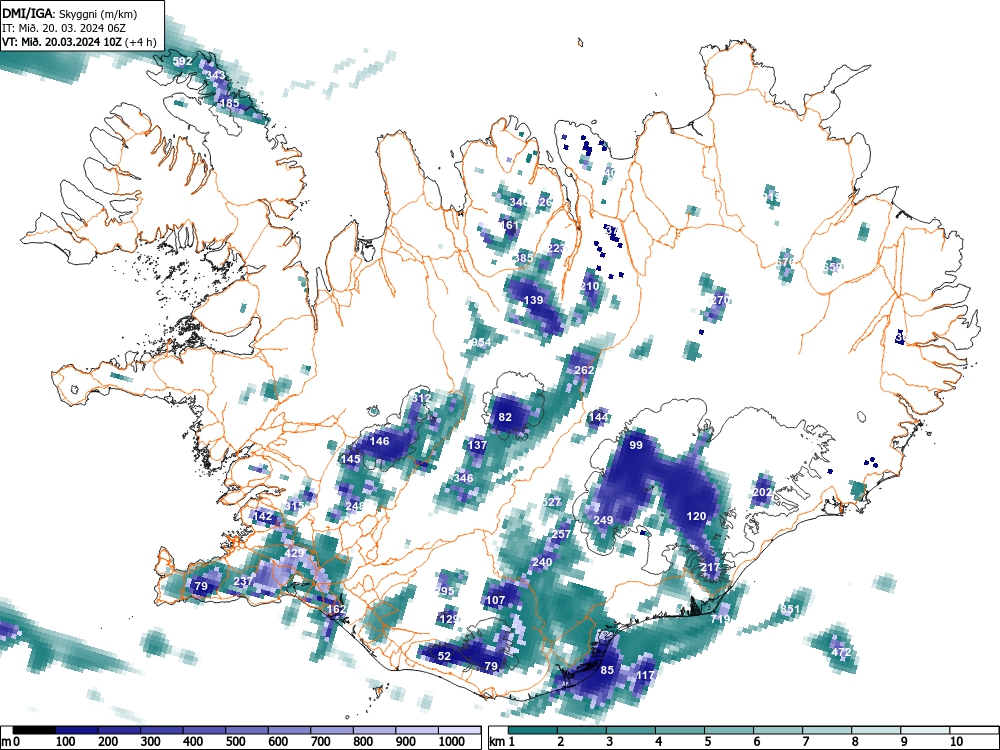Screen dimensions: 1000x750
Task: Click the teal swatch between km 5 and 6
Action: click(729, 730)
